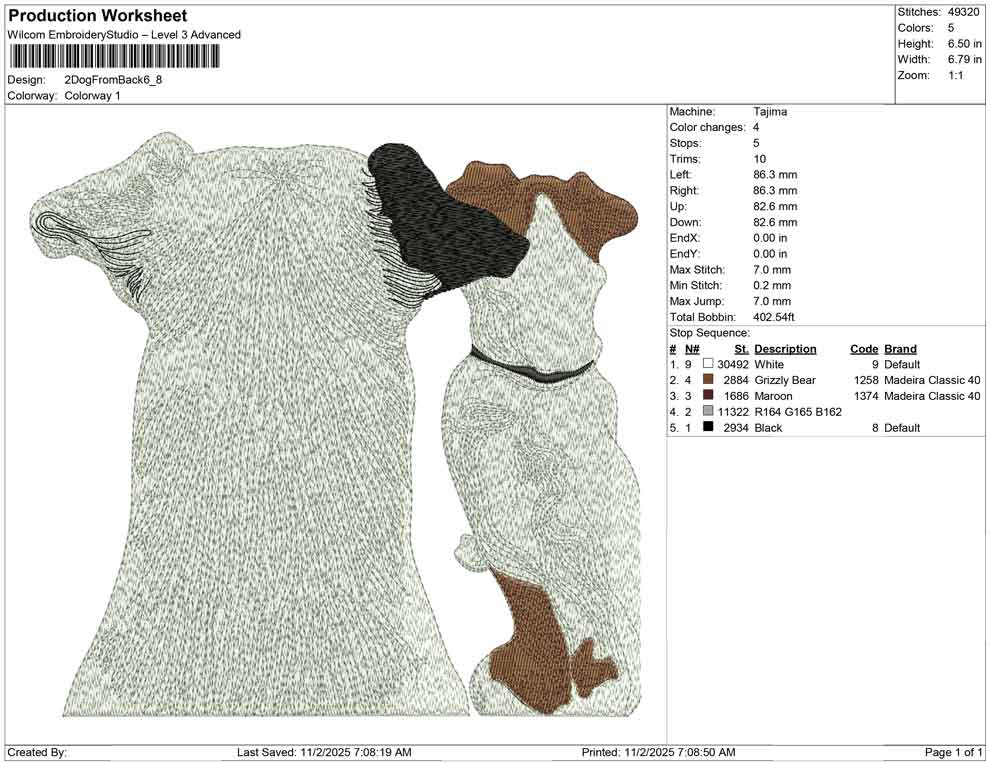Click the Width value 6.79 in
This screenshot has height=762, width=990.
click(965, 59)
